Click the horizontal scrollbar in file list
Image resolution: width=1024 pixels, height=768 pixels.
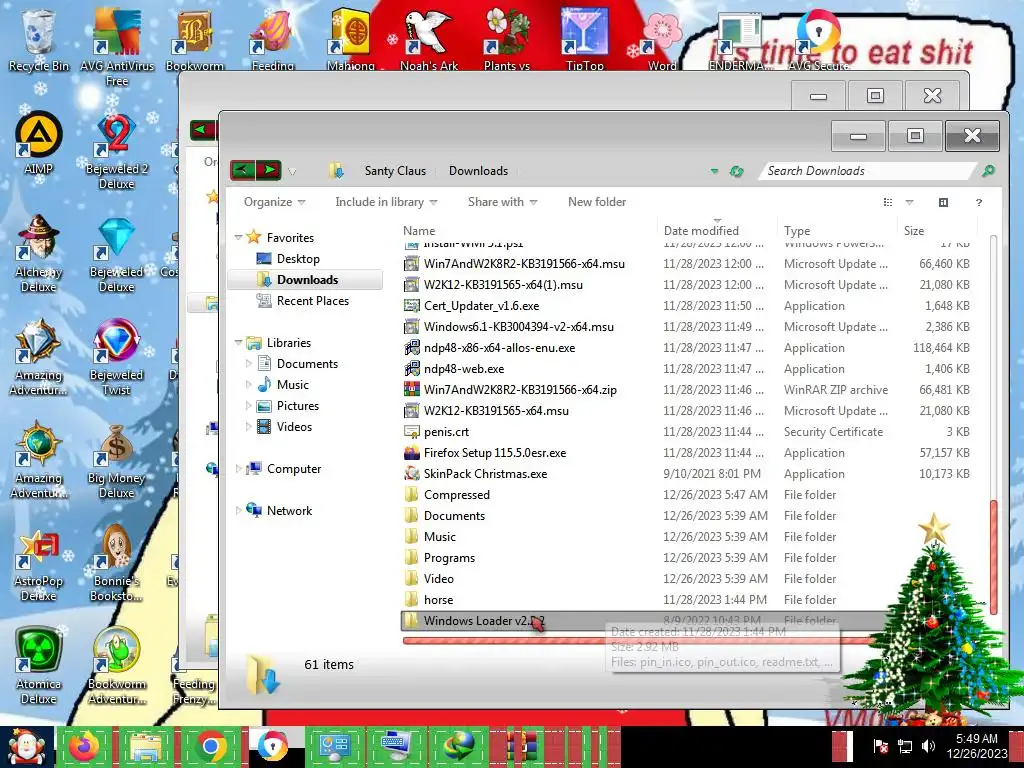tap(639, 640)
